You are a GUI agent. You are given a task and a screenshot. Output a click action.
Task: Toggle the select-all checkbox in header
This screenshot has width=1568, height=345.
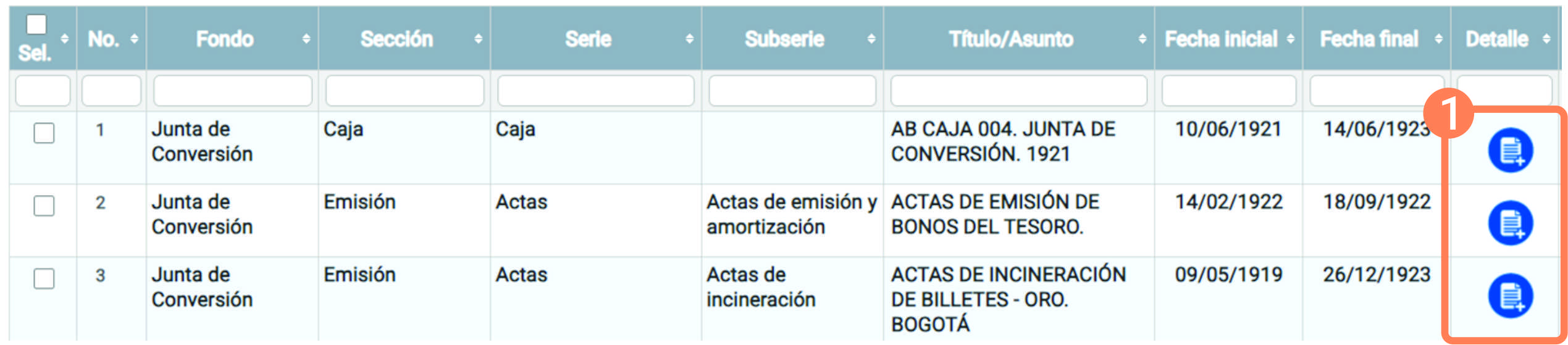pos(36,25)
